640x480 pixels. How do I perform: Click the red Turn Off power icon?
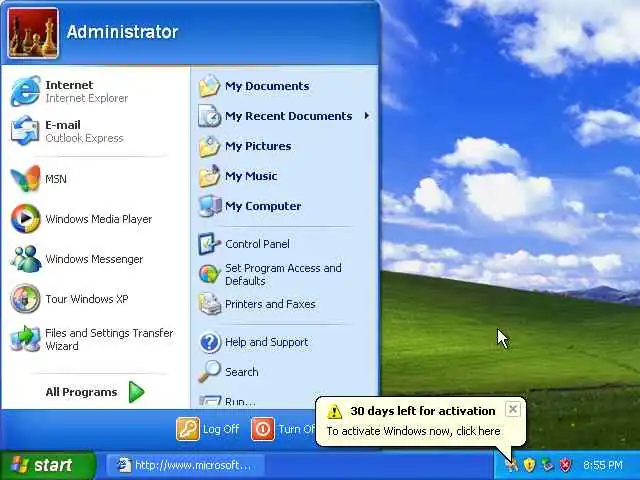point(263,429)
